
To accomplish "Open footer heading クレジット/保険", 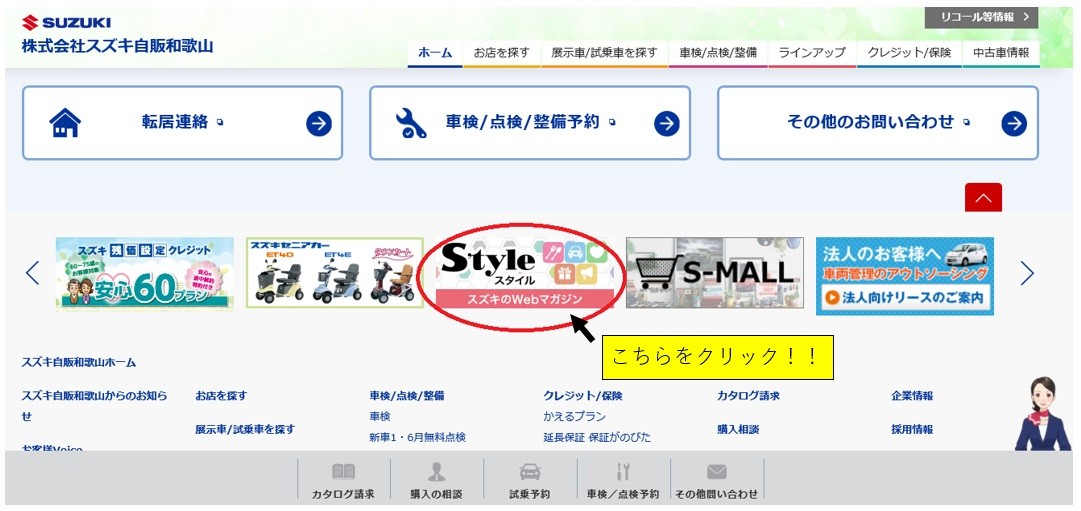I will click(583, 396).
